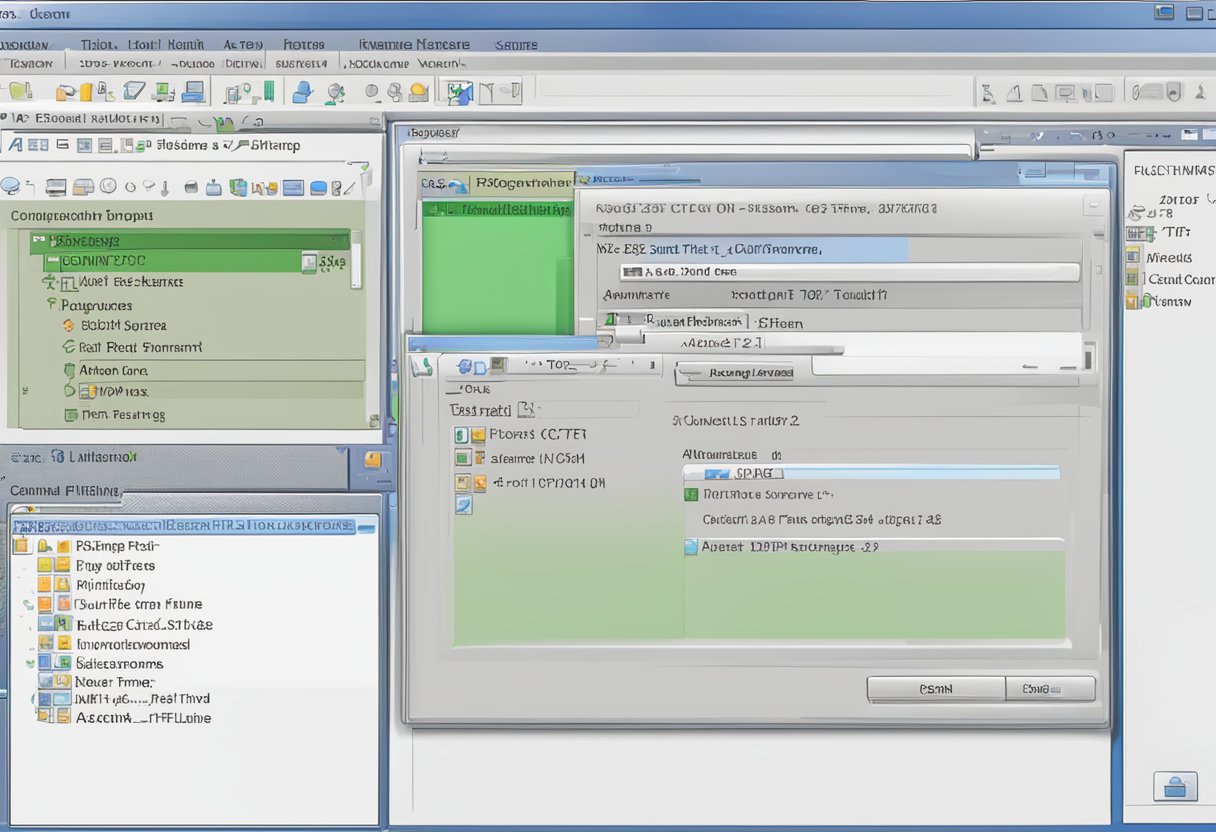This screenshot has width=1216, height=832.
Task: Click the blue user figure toolbar icon
Action: tap(301, 93)
